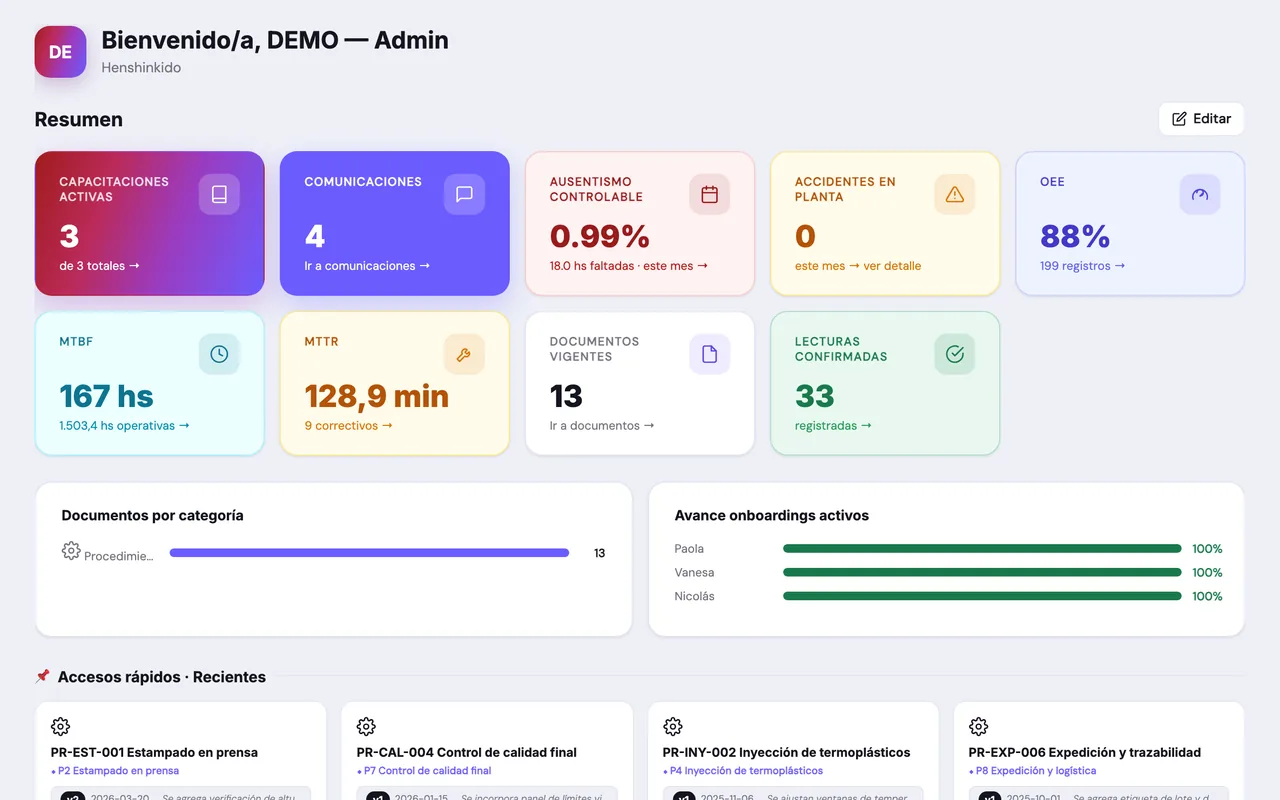Screen dimensions: 1280x800
Task: Click the OEE value '88%'
Action: pyautogui.click(x=1075, y=236)
